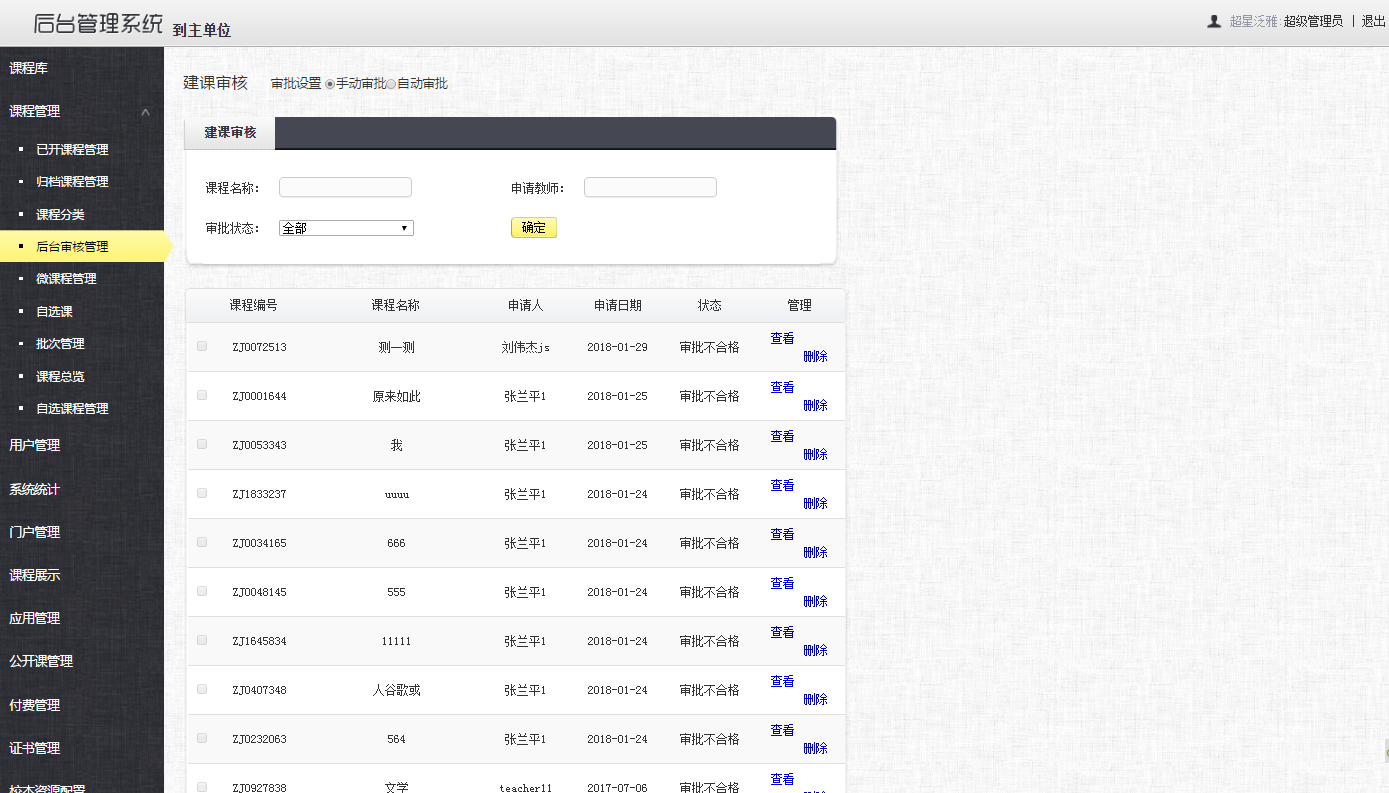Image resolution: width=1389 pixels, height=793 pixels.
Task: Expand the 用户管理 sidebar menu
Action: [x=35, y=445]
